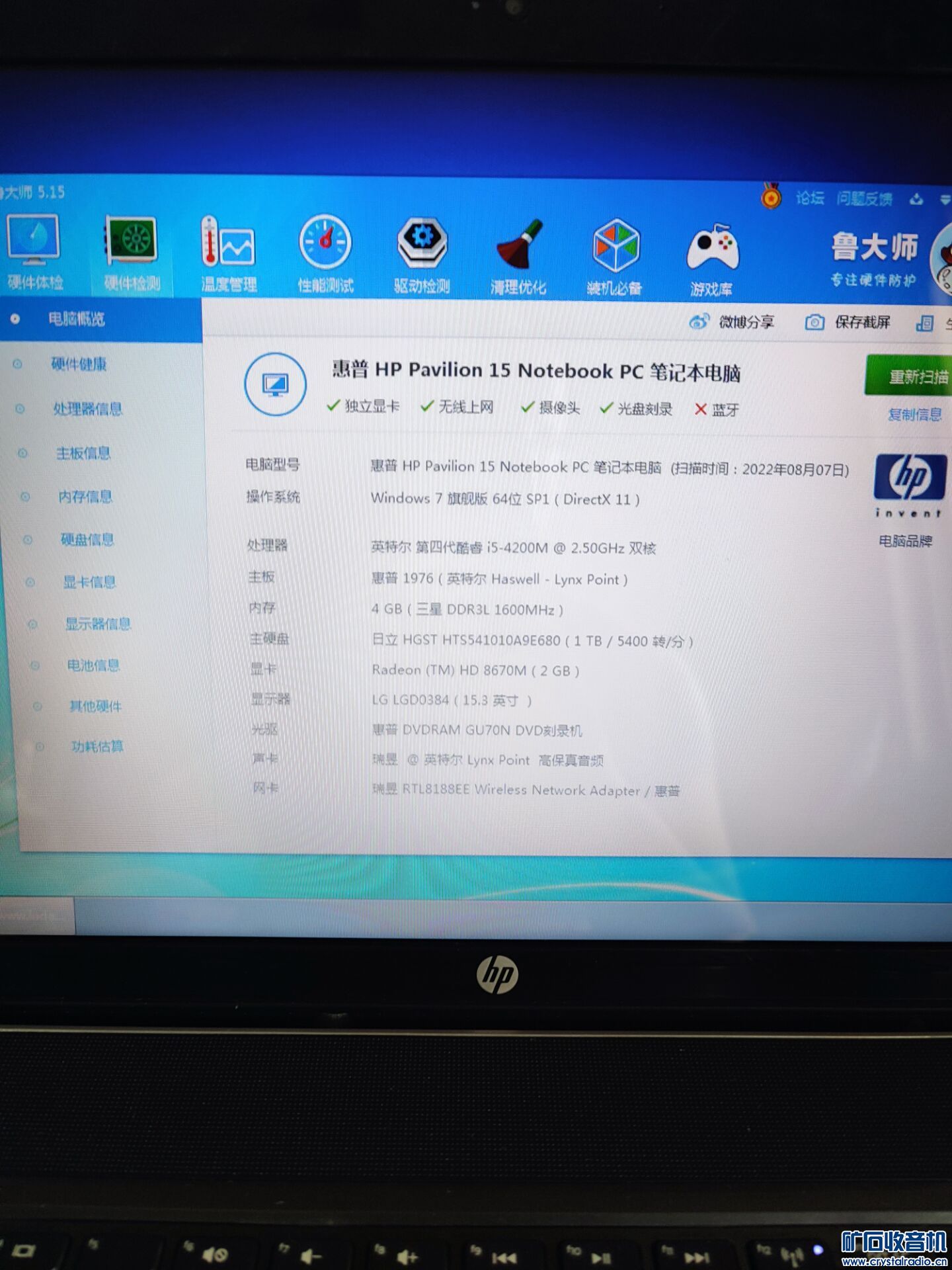This screenshot has height=1270, width=952.
Task: Click the 摄像头 check indicator
Action: click(551, 408)
